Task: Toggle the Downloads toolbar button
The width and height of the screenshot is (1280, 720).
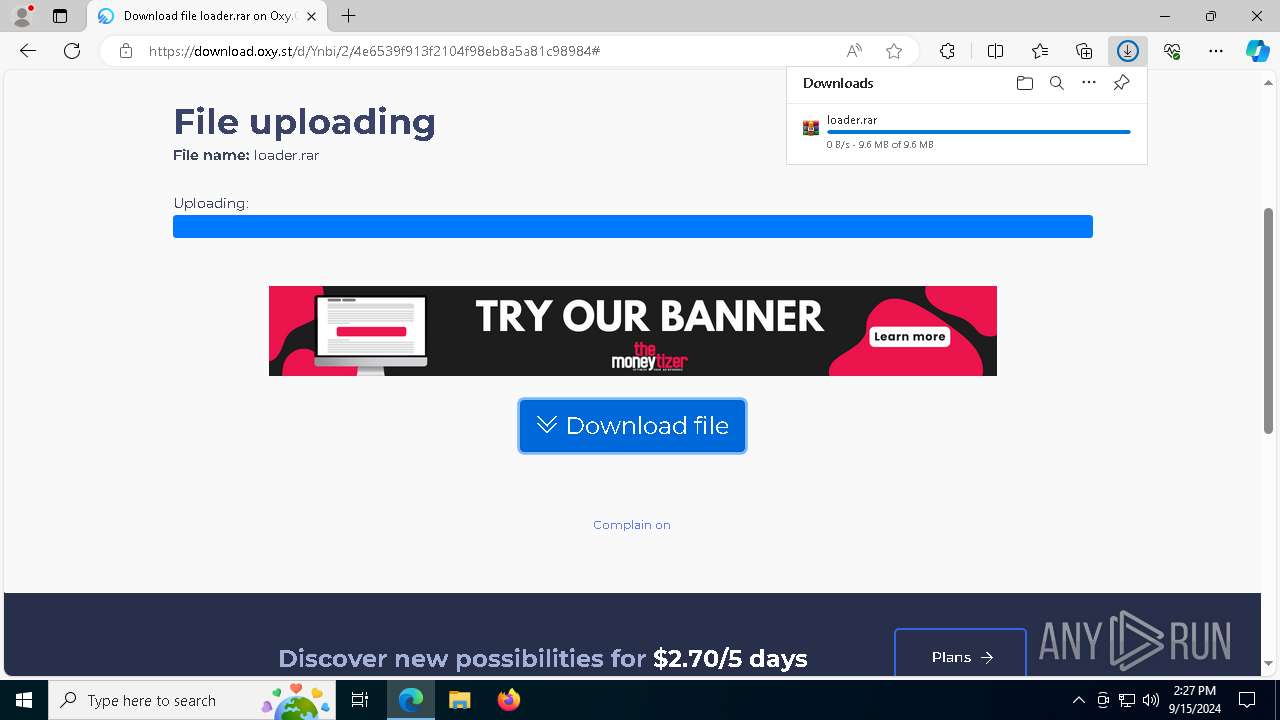Action: coord(1128,51)
